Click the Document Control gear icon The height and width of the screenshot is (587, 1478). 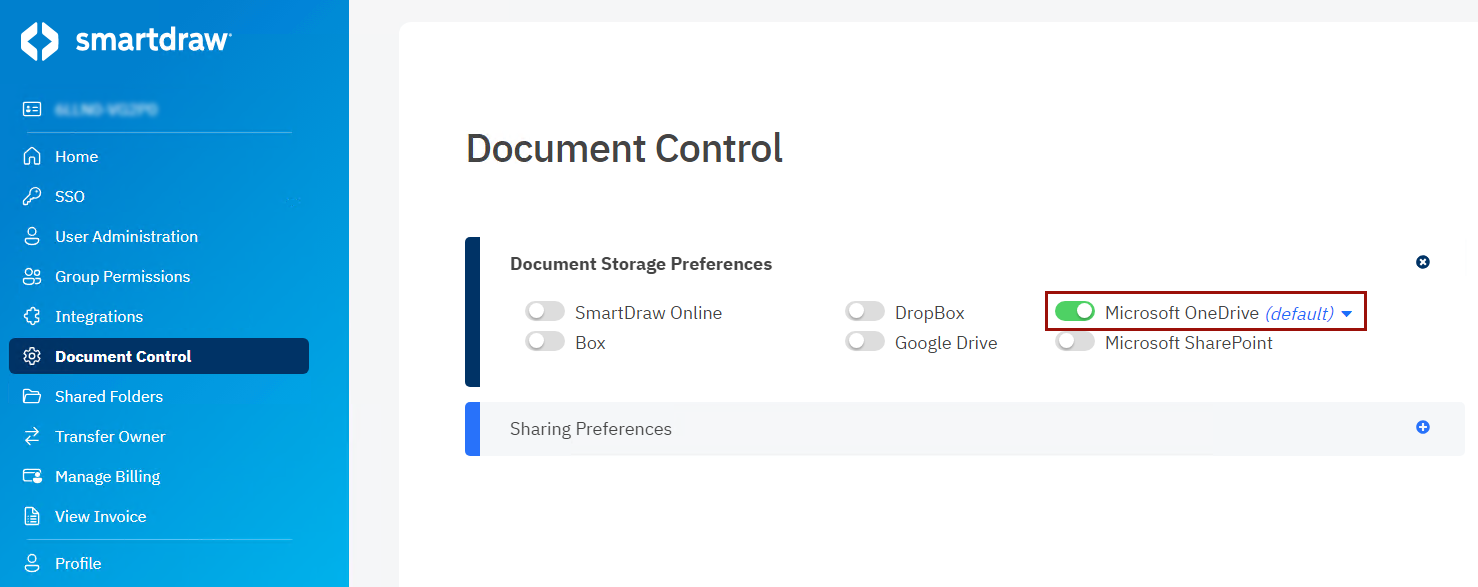coord(32,356)
